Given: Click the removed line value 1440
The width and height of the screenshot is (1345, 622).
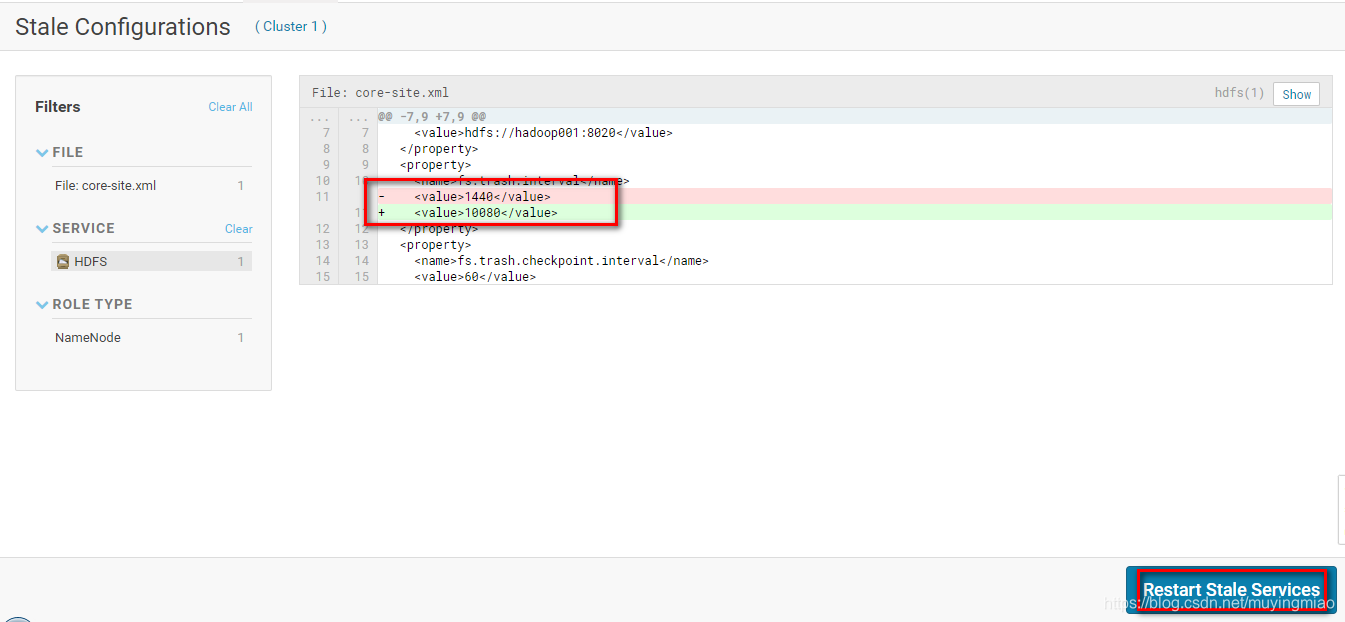Looking at the screenshot, I should [482, 197].
